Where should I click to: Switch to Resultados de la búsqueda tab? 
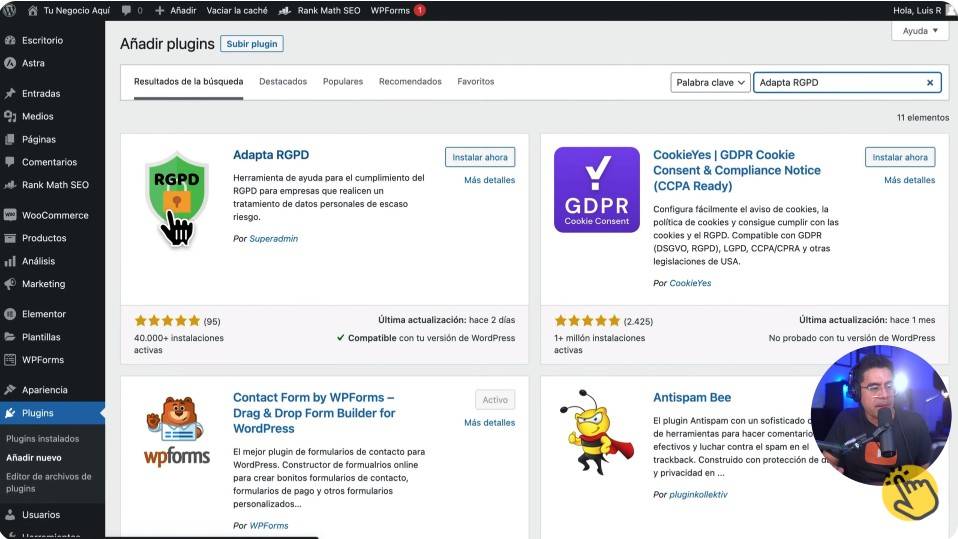(188, 82)
